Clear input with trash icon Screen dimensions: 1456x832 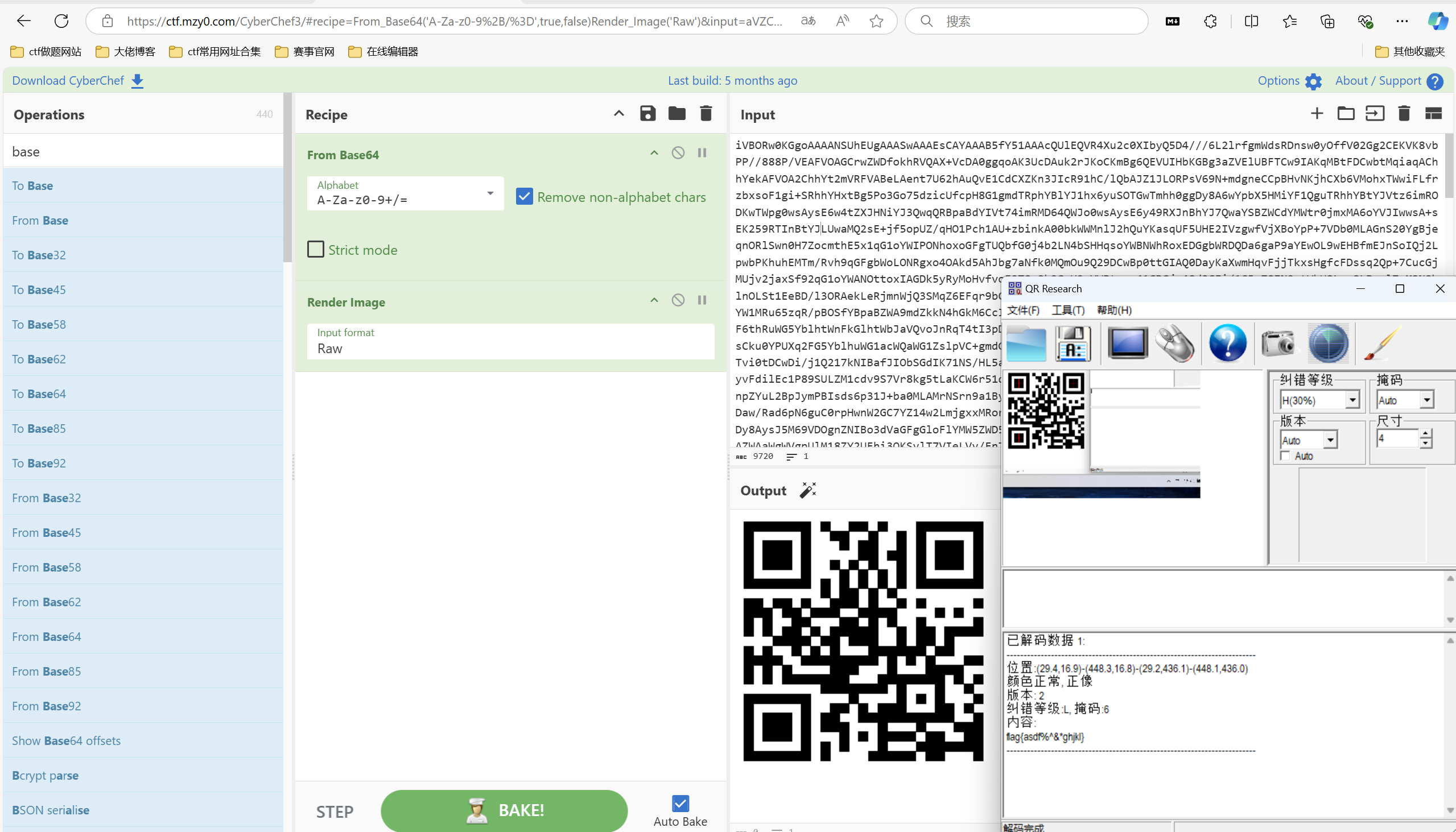[1404, 114]
